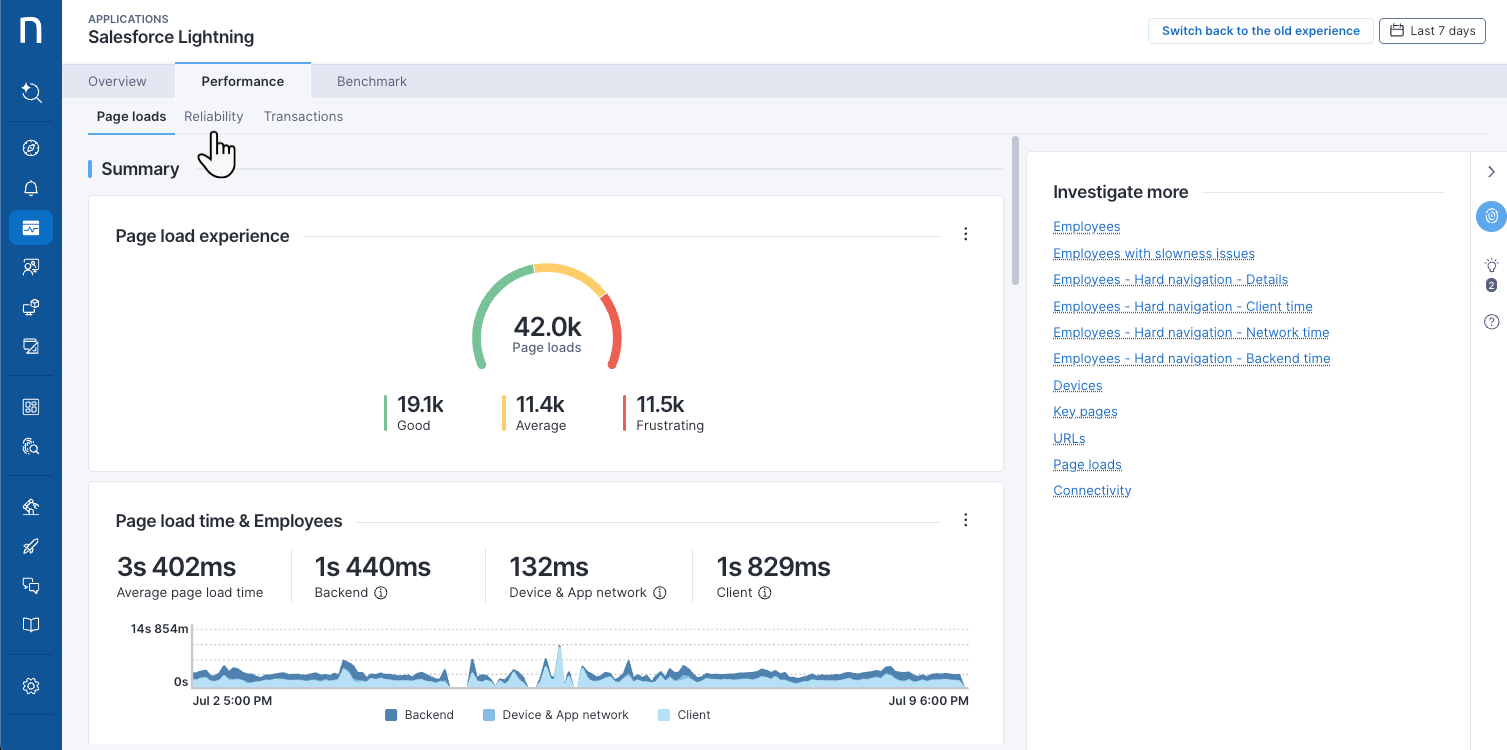Open the Last 7 days time picker

click(x=1432, y=31)
